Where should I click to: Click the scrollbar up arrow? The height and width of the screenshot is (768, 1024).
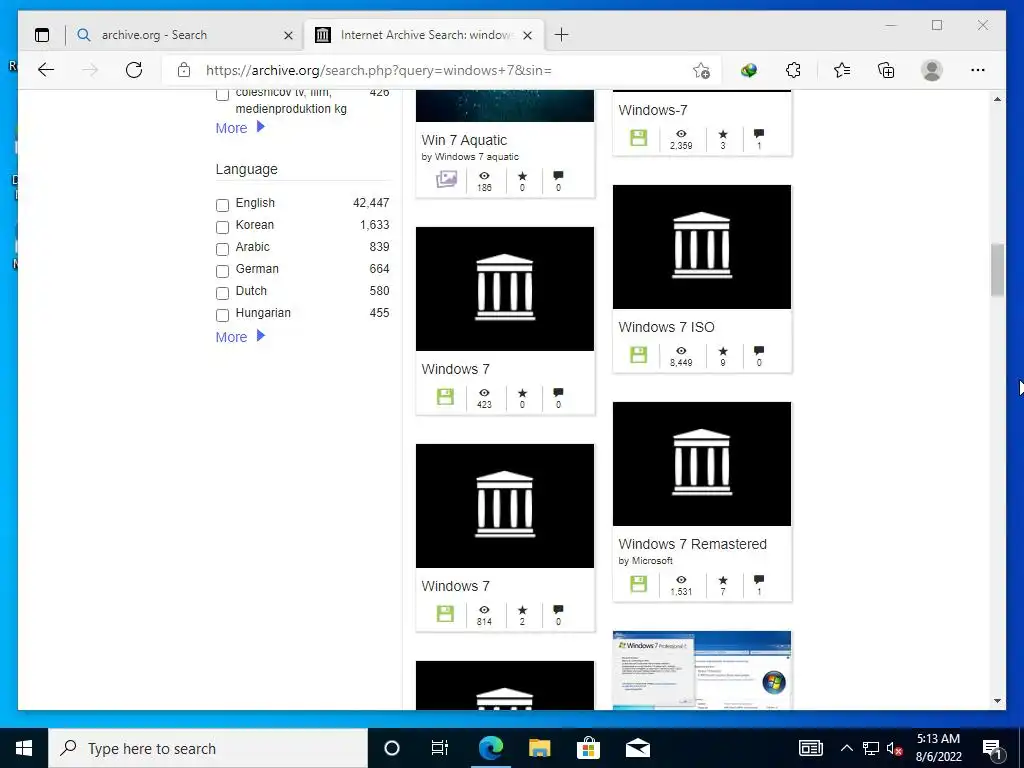(997, 99)
